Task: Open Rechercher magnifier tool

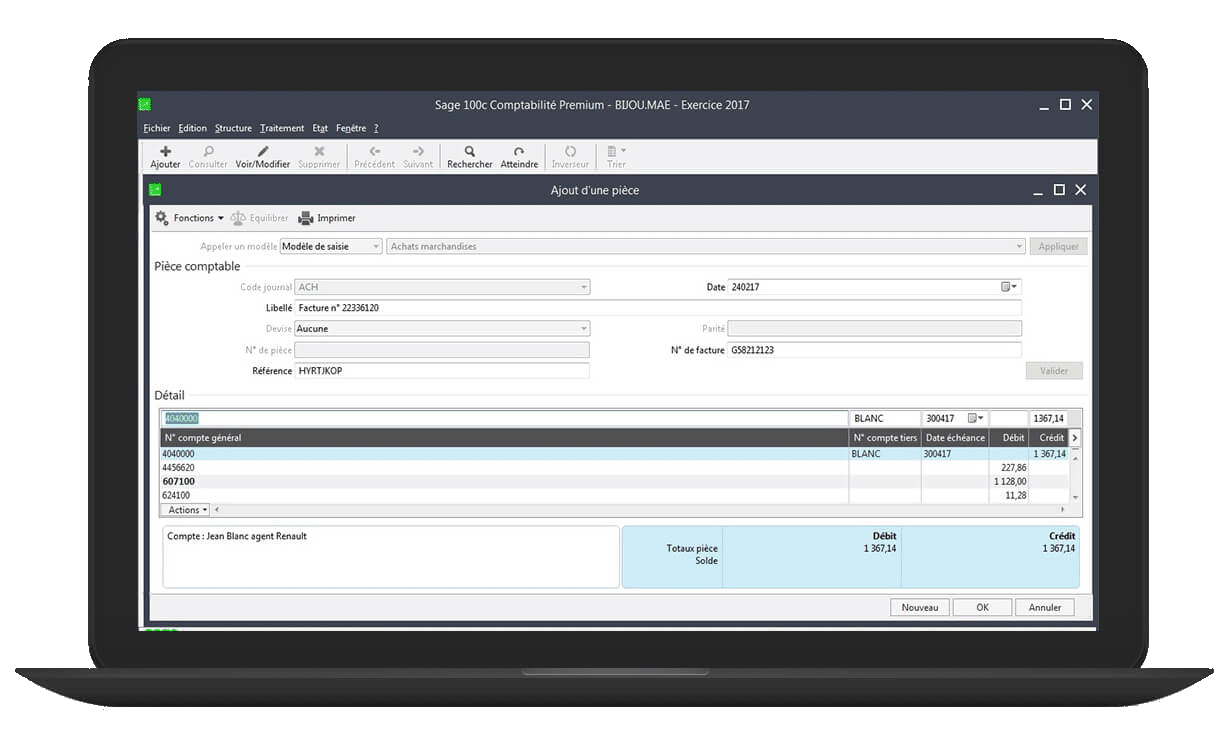Action: [469, 152]
